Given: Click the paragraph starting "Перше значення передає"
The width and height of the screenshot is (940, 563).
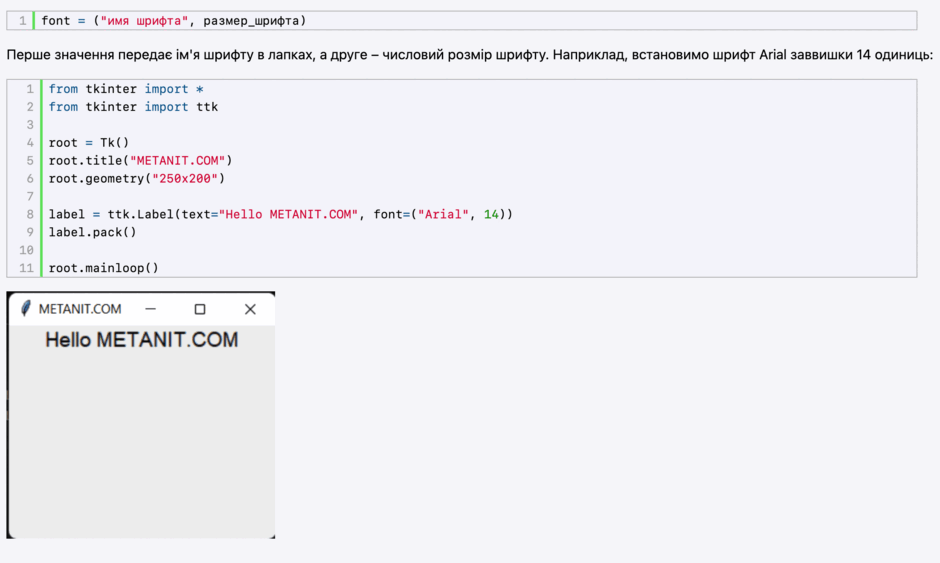Looking at the screenshot, I should (469, 55).
